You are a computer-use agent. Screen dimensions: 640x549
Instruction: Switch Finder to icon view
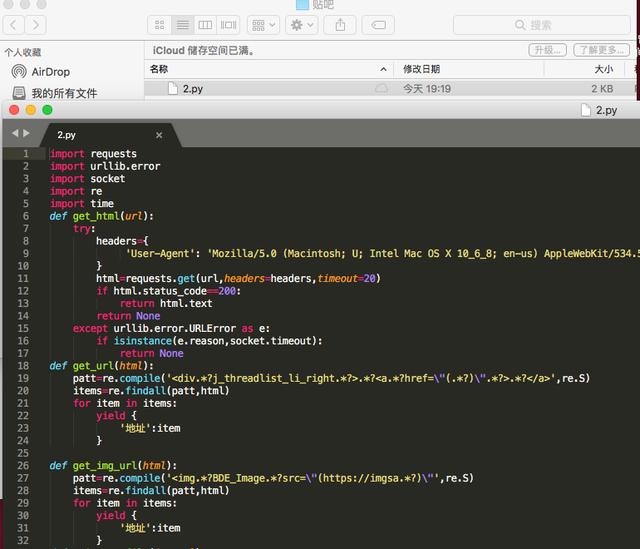[x=160, y=25]
